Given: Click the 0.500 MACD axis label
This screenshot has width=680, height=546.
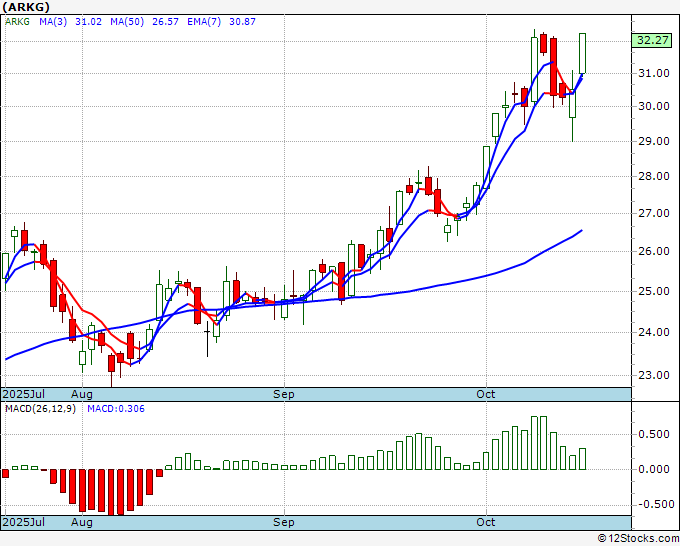Looking at the screenshot, I should click(x=654, y=435).
